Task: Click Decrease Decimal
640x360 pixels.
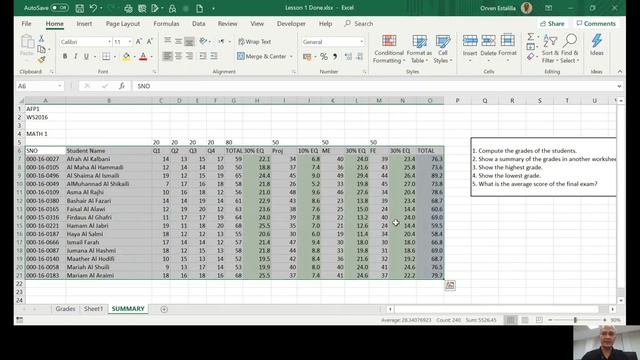Action: point(360,56)
